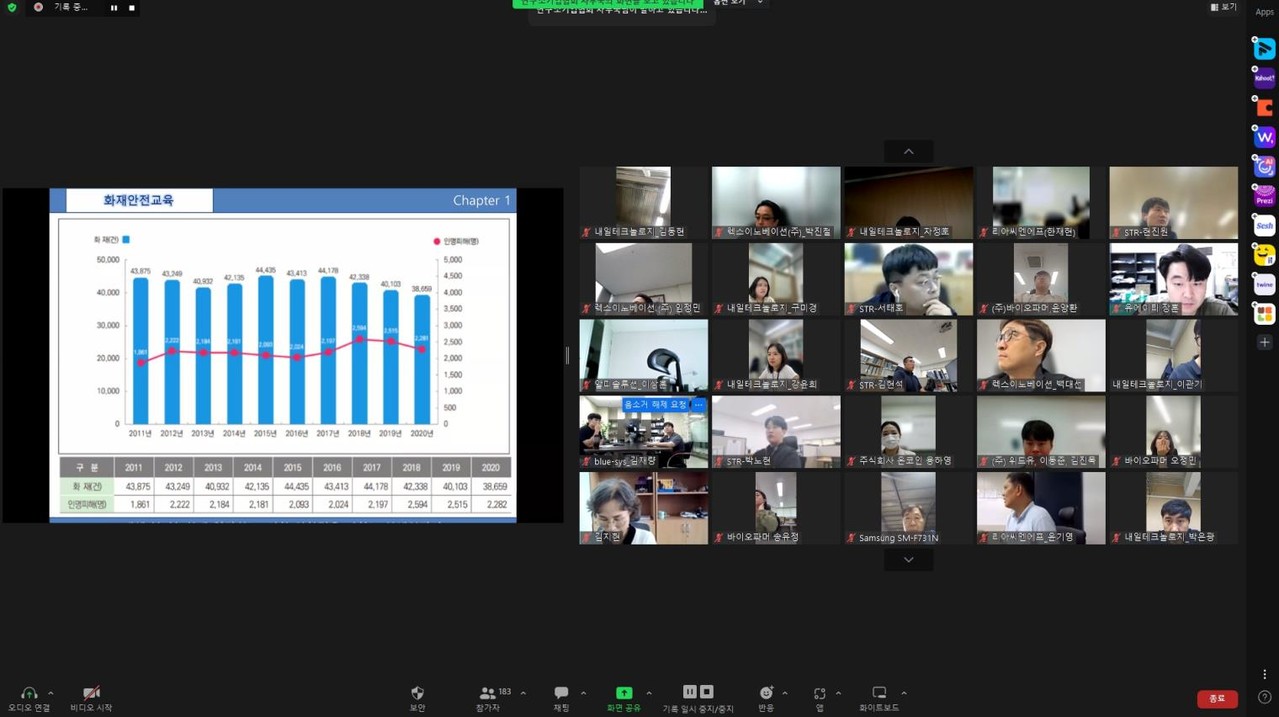Open the 참가자 participants panel

pyautogui.click(x=487, y=699)
